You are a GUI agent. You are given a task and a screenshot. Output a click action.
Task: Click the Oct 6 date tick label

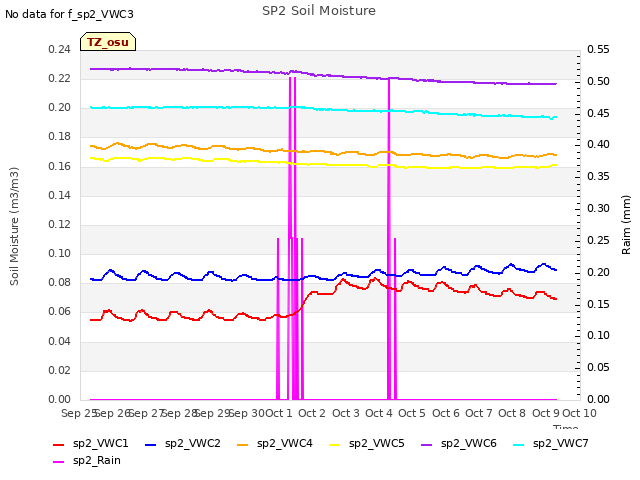point(446,413)
